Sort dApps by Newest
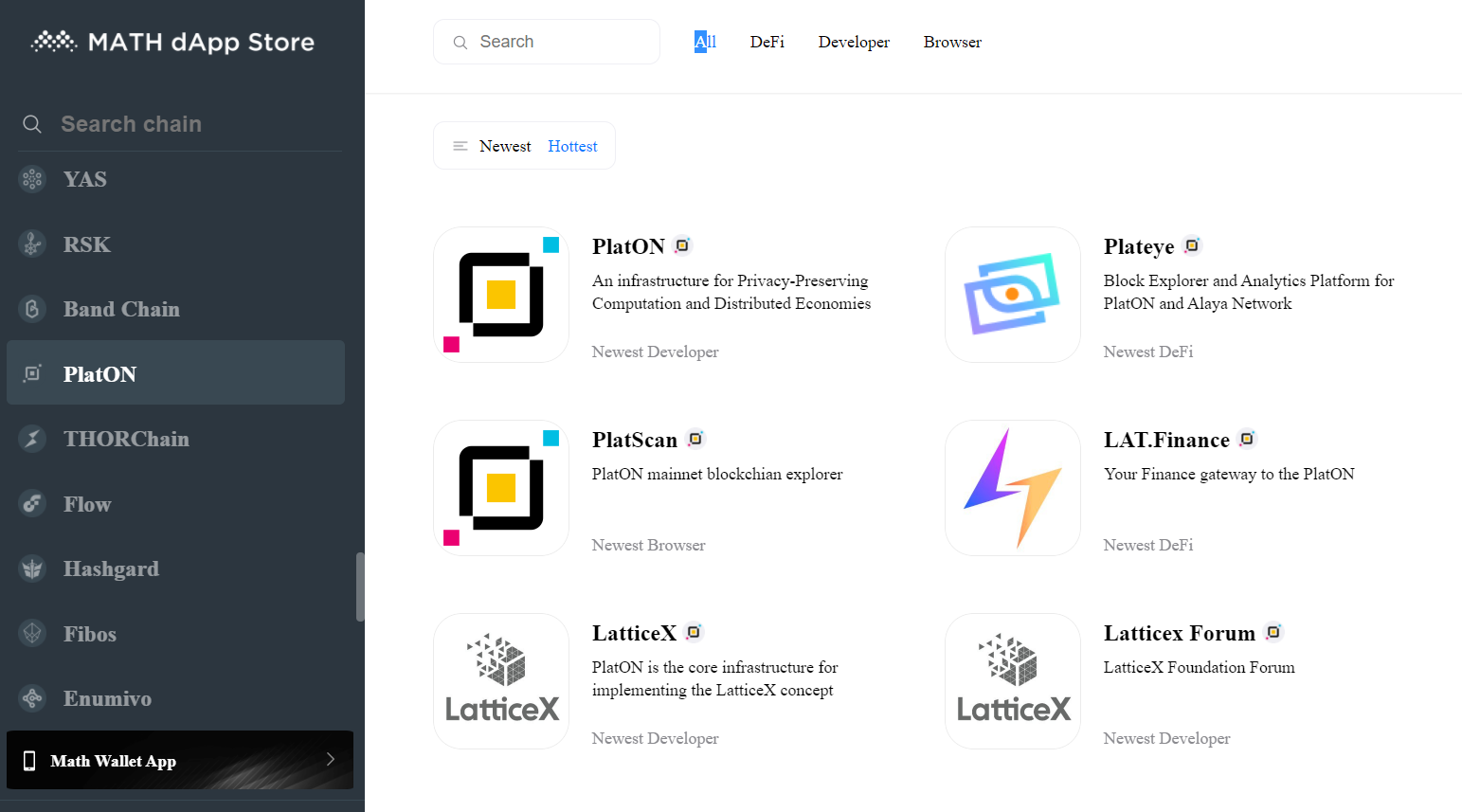The height and width of the screenshot is (812, 1462). 505,146
